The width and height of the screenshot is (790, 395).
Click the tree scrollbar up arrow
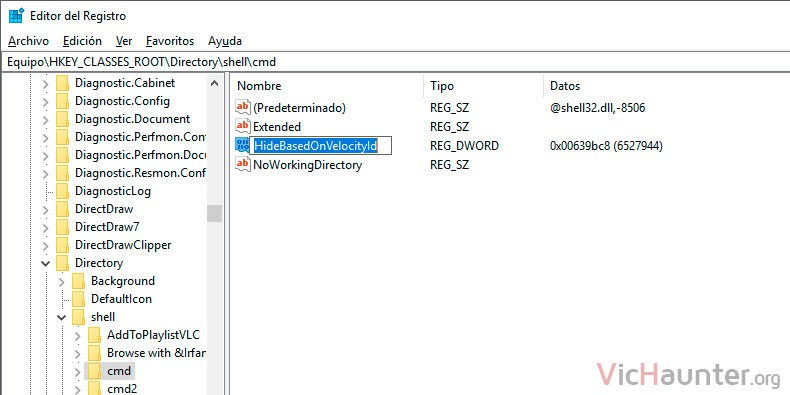215,83
